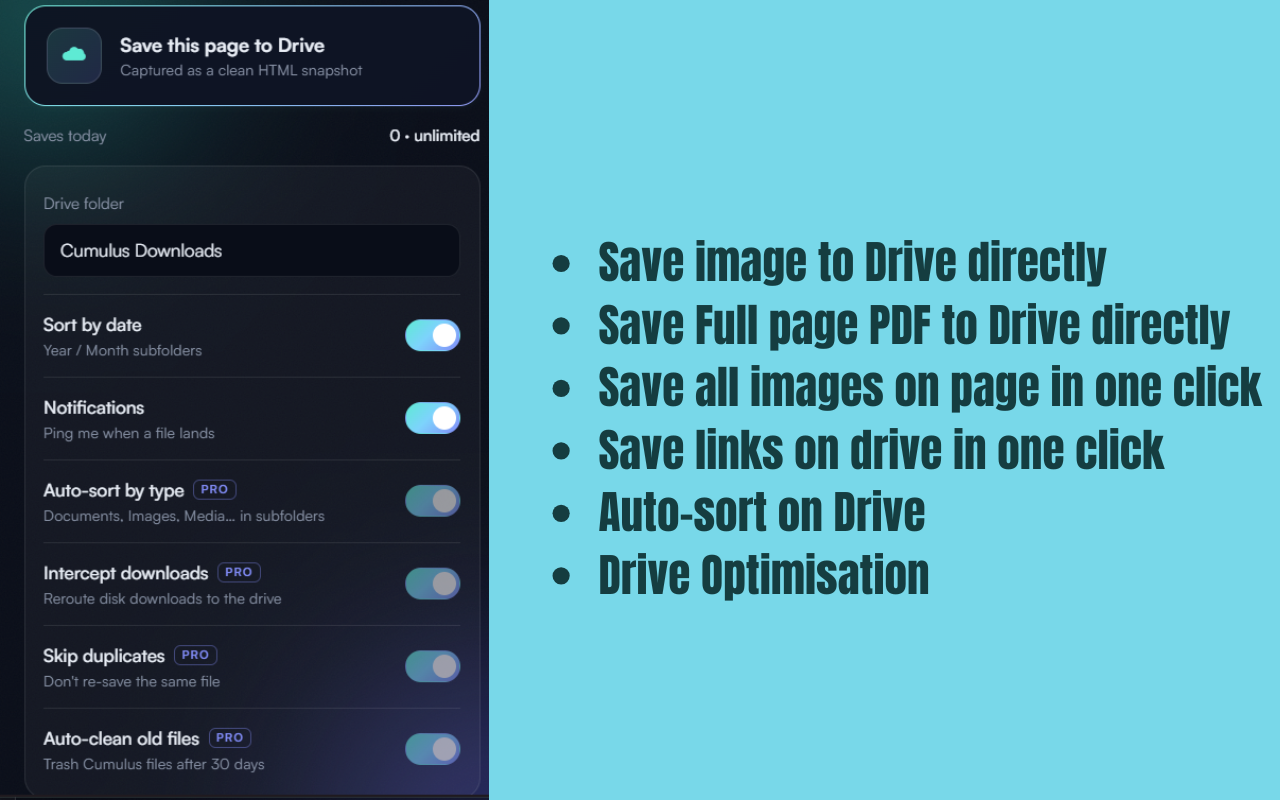Click the '0 • unlimited' counter

[x=435, y=136]
